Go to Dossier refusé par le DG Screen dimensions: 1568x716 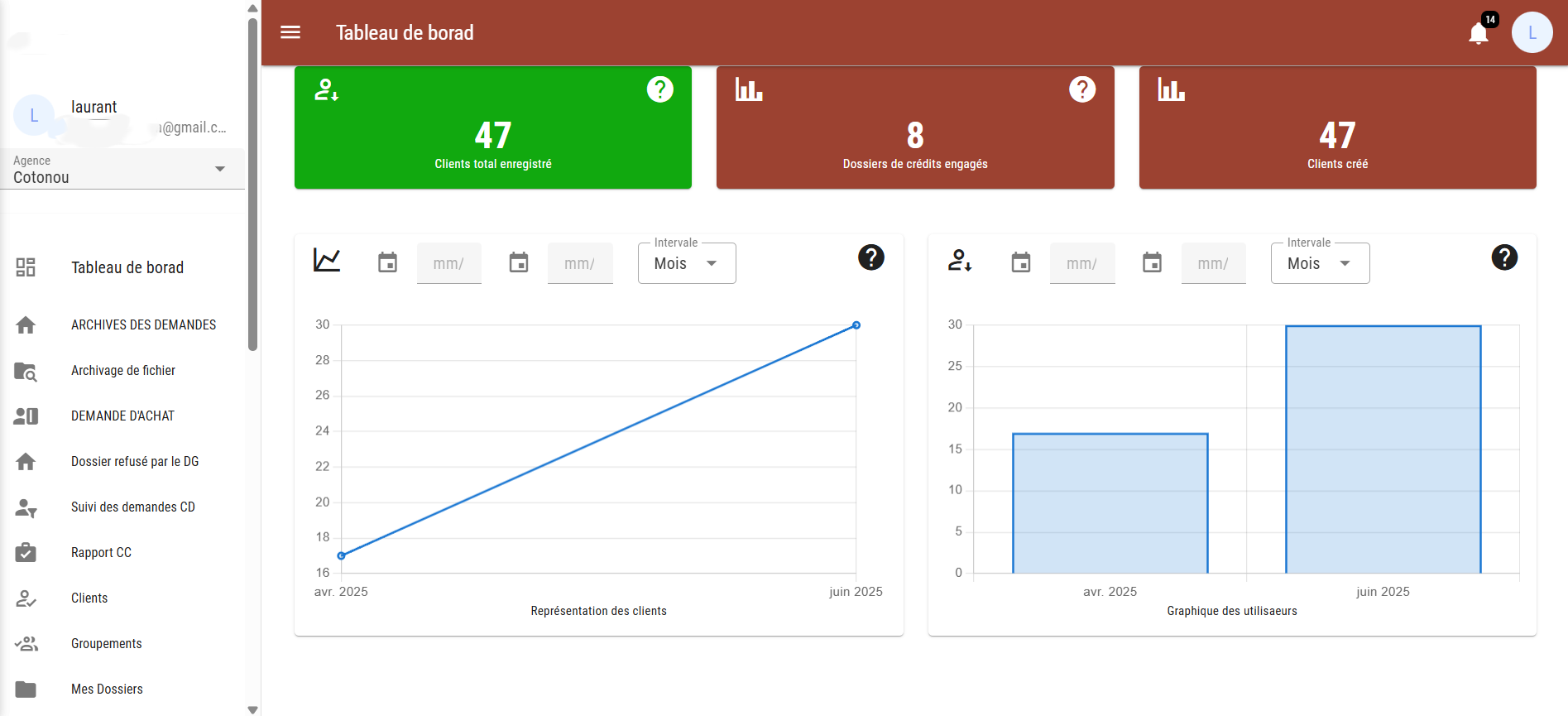click(122, 461)
